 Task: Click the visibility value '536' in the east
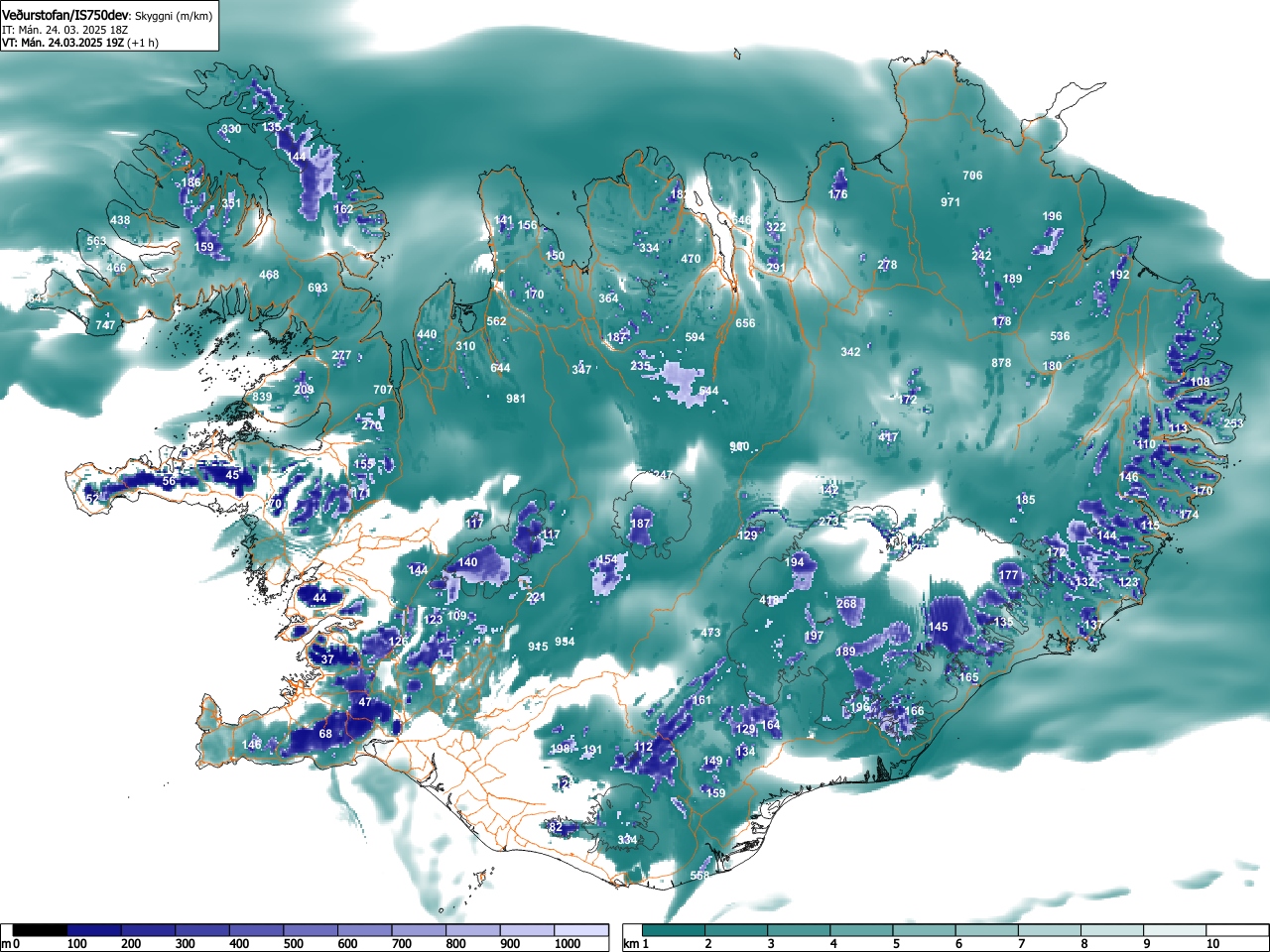(x=1061, y=336)
